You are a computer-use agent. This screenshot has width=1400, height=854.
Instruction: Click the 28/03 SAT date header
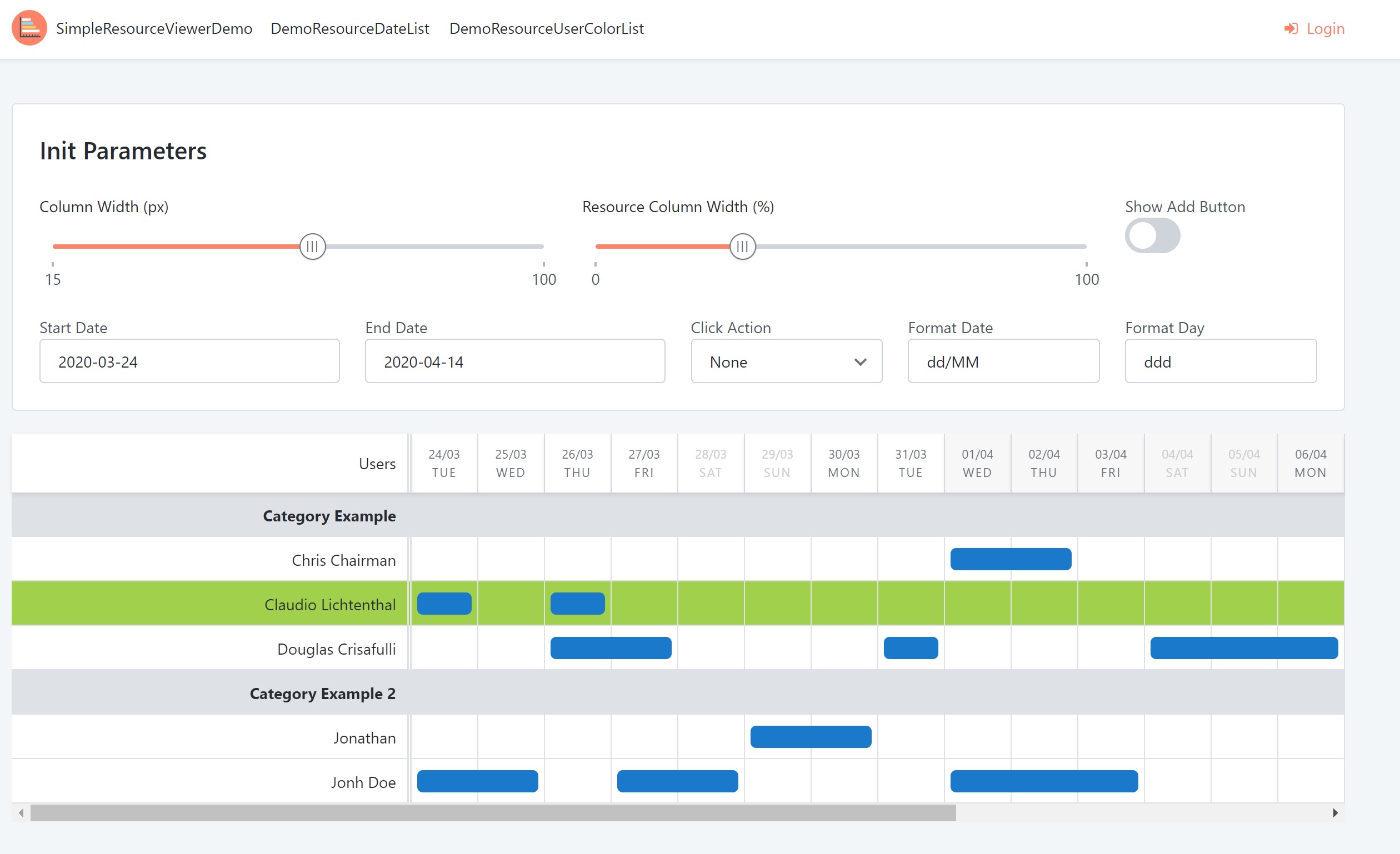click(711, 463)
